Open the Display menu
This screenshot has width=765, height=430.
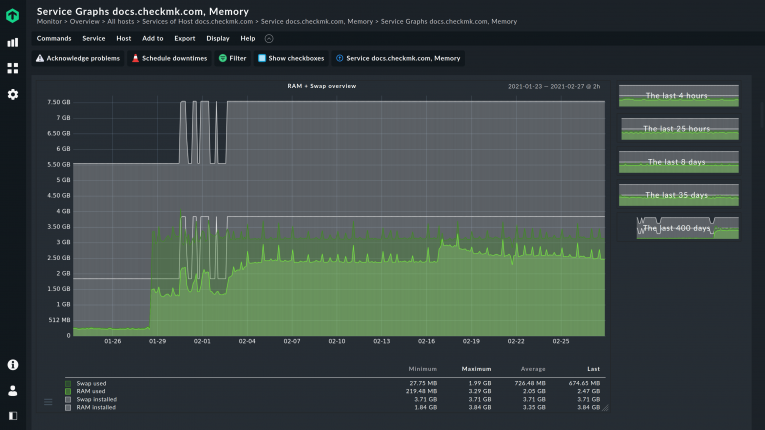point(217,38)
